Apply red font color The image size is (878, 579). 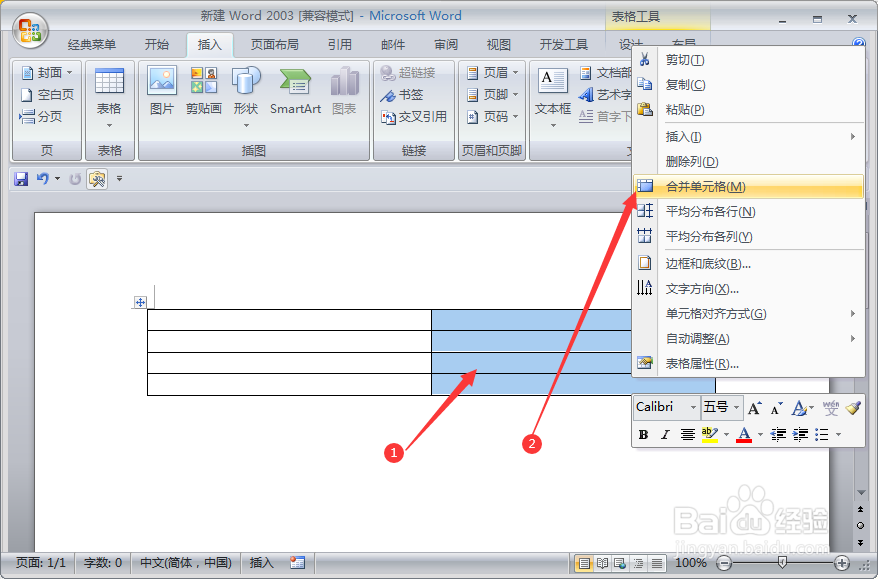[x=744, y=435]
